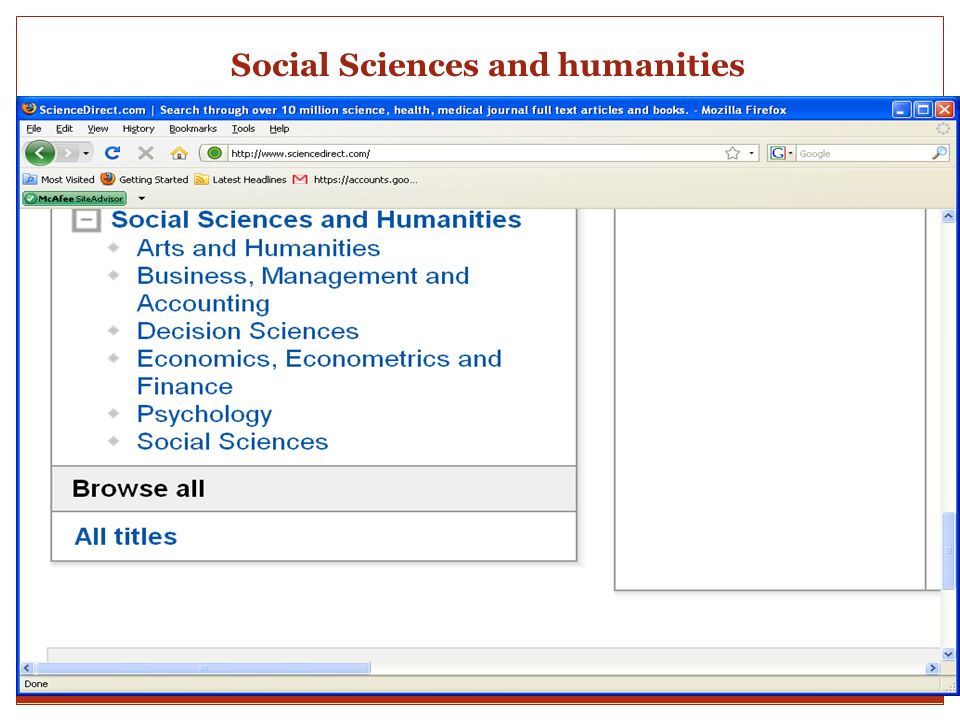Go to the Home page icon
This screenshot has height=720, width=960.
click(179, 152)
